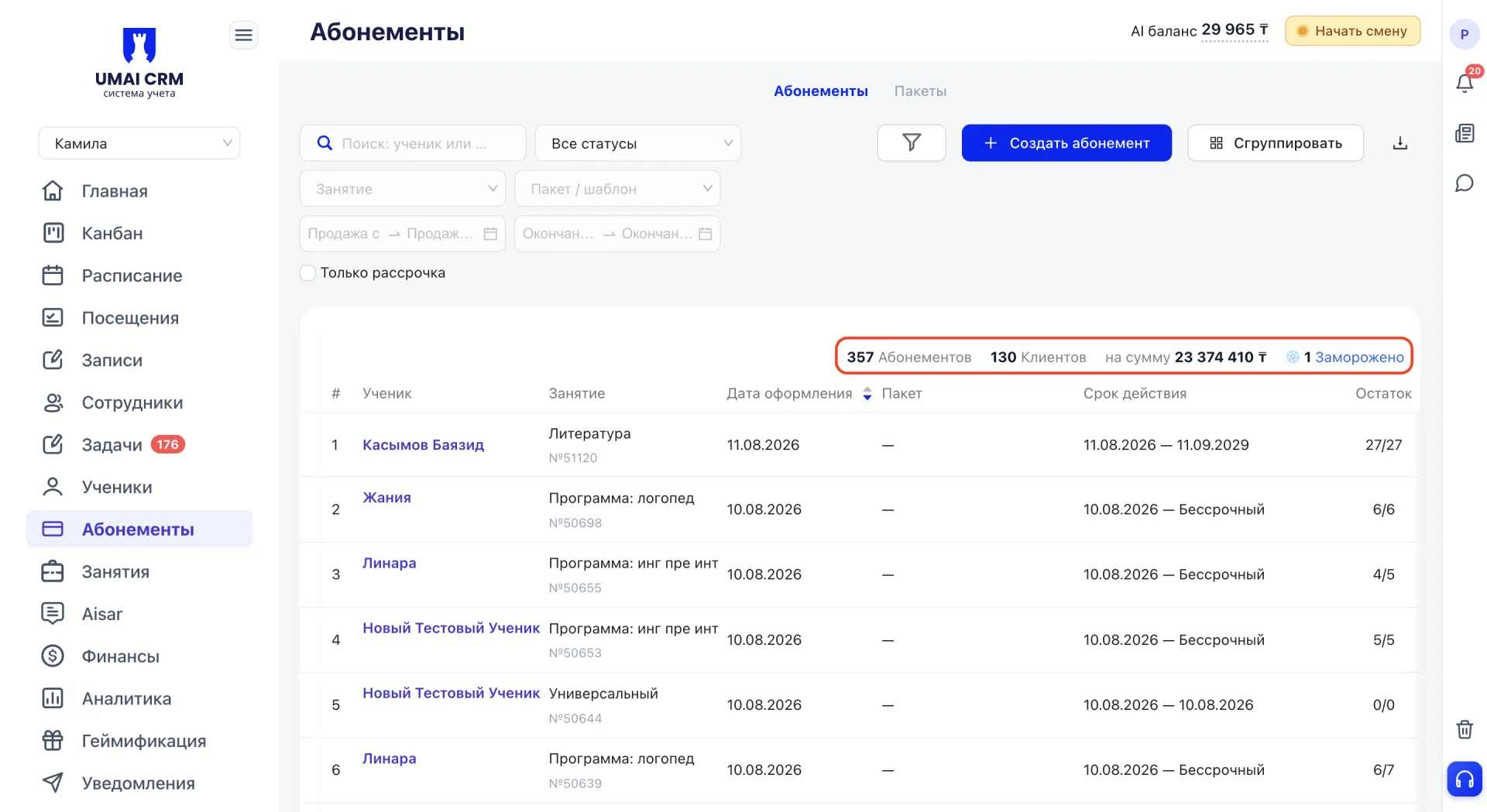Open Канбан board icon in sidebar
Image resolution: width=1487 pixels, height=812 pixels.
[53, 233]
